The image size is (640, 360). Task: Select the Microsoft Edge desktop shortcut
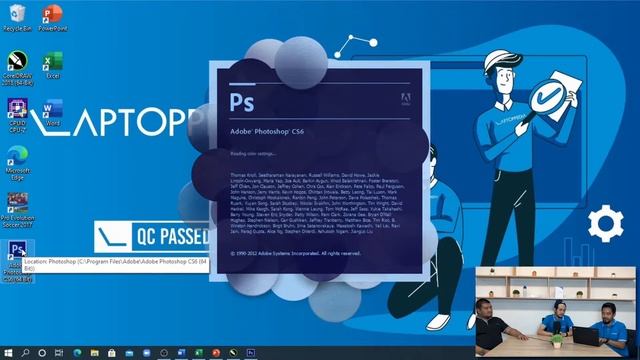(x=17, y=163)
